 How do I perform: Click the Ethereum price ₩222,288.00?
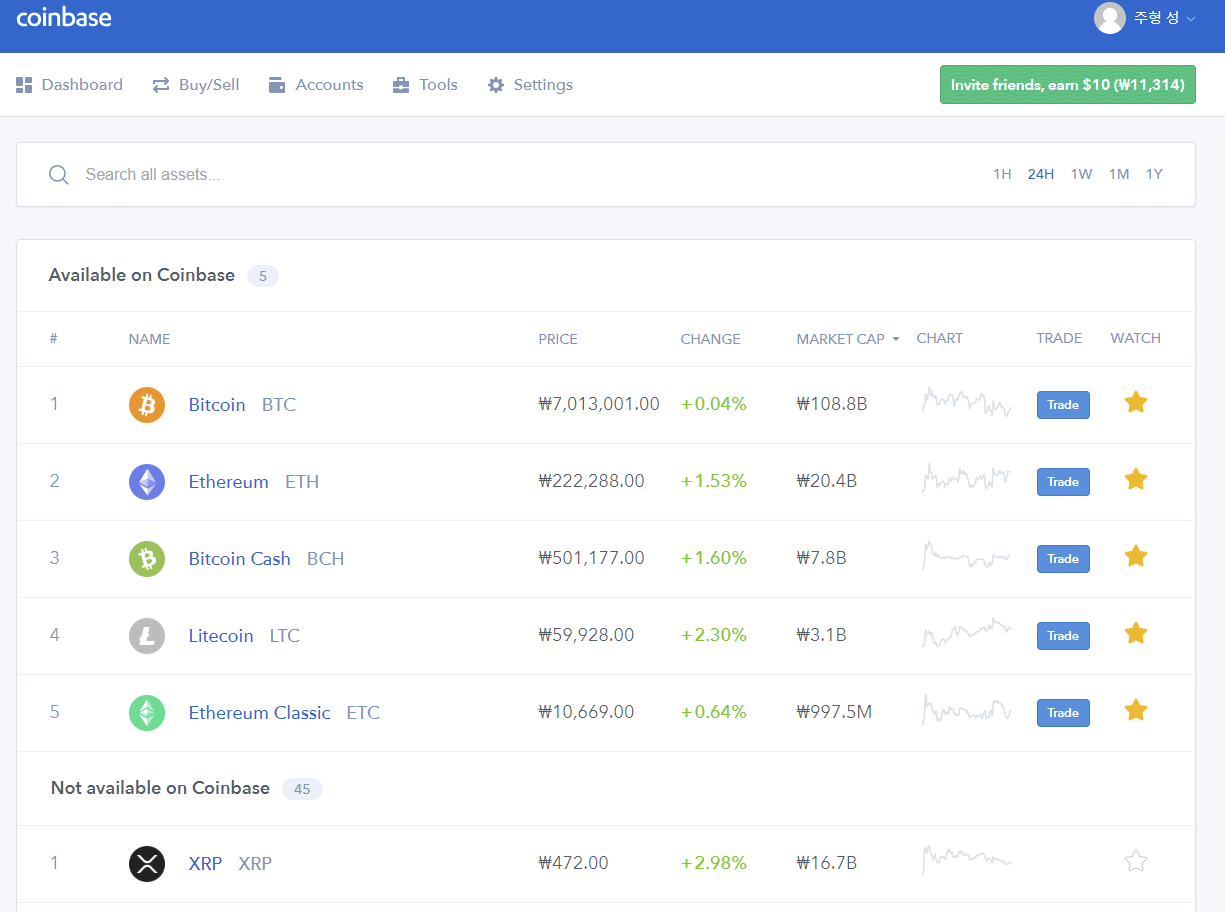pyautogui.click(x=591, y=482)
